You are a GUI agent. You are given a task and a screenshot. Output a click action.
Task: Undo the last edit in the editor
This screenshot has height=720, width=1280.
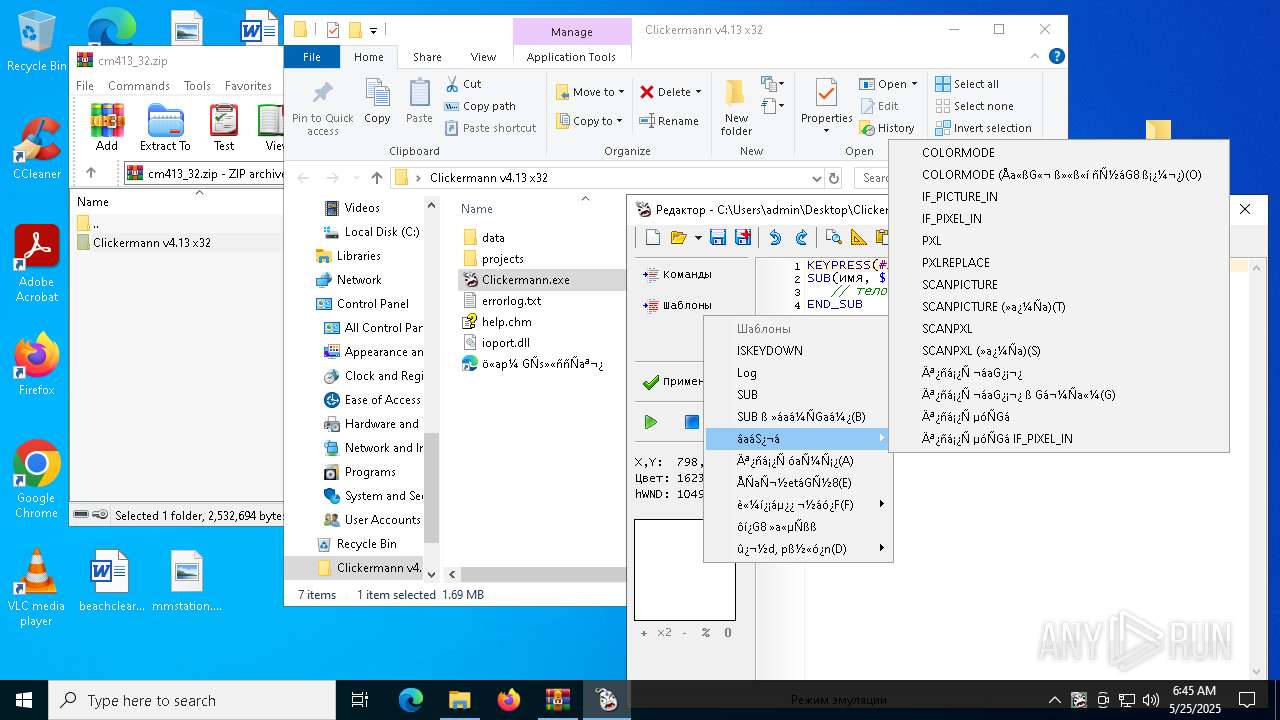775,237
